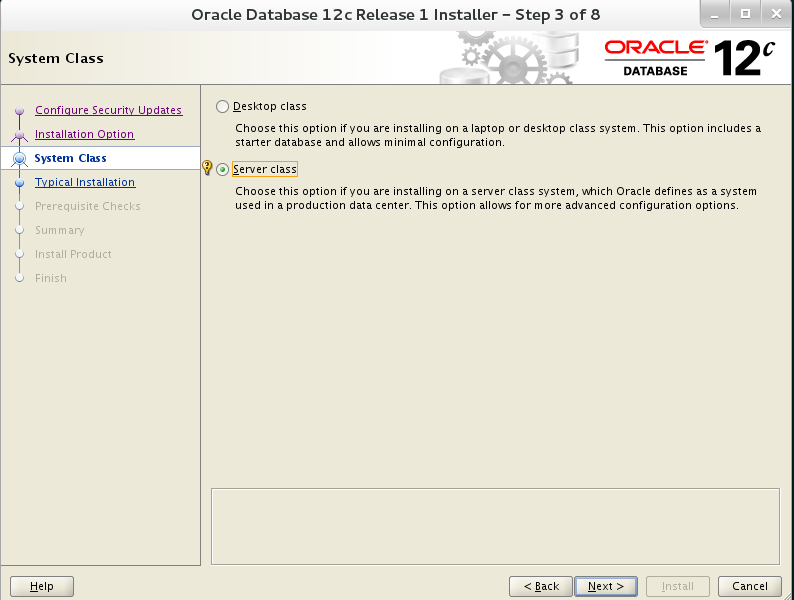
Task: Click the Configure Security Updates step marker icon
Action: coord(19,110)
